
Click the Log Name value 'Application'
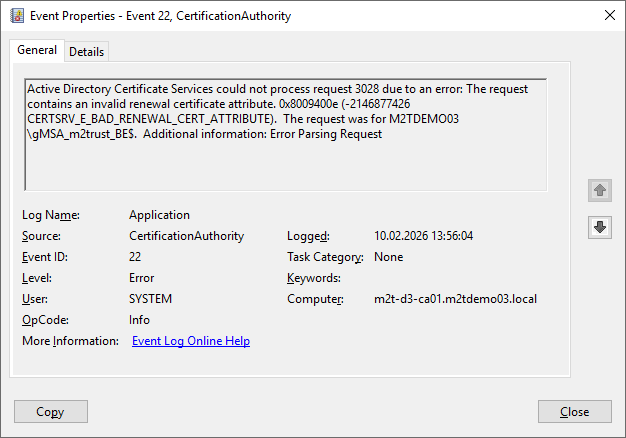click(x=159, y=215)
